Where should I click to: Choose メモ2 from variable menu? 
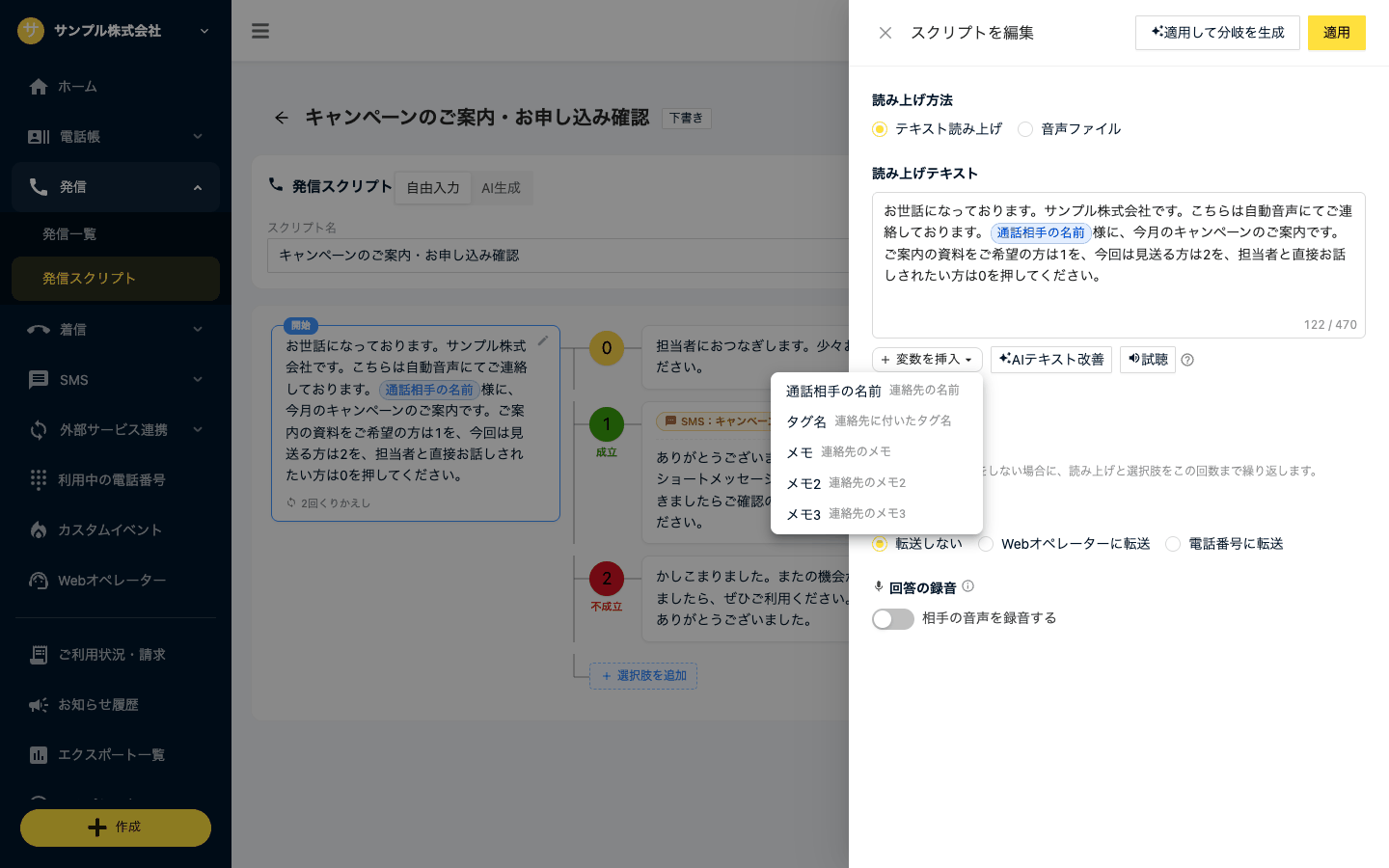[x=877, y=483]
